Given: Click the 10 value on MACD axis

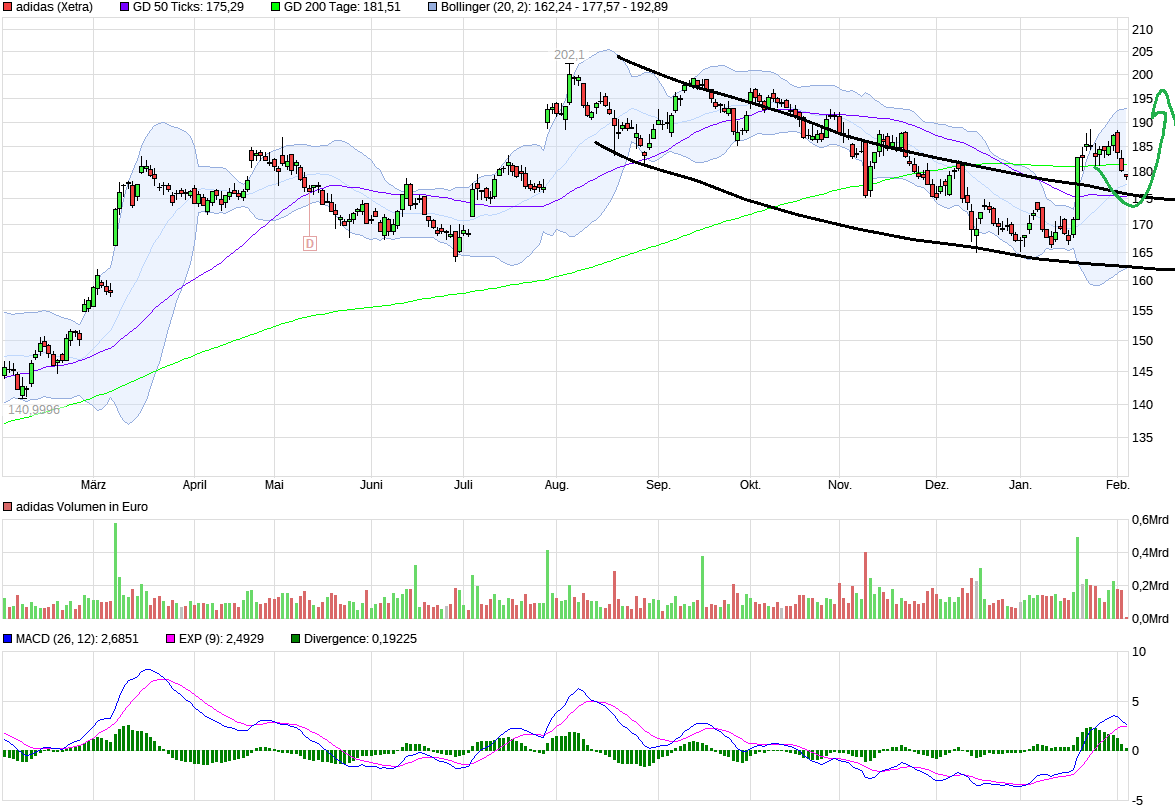Looking at the screenshot, I should [x=1139, y=652].
